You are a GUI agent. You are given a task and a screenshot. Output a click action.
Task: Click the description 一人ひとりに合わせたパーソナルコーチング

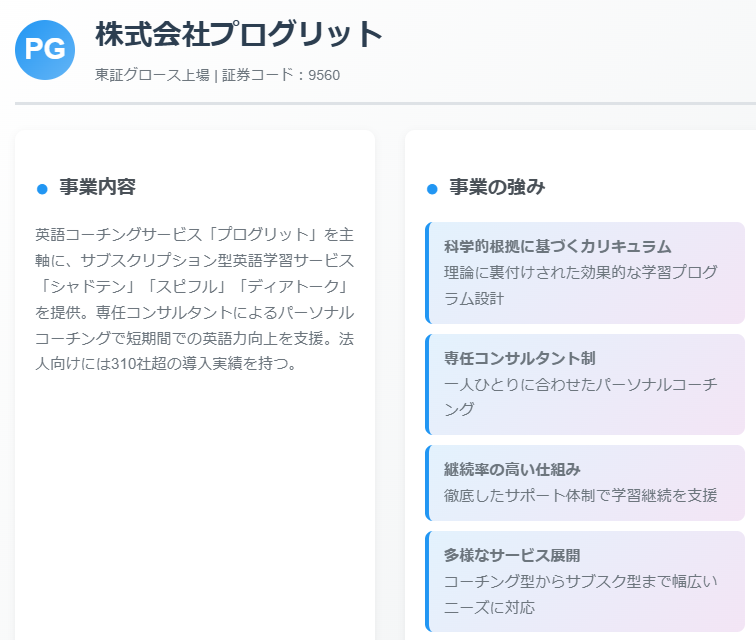[x=580, y=397]
